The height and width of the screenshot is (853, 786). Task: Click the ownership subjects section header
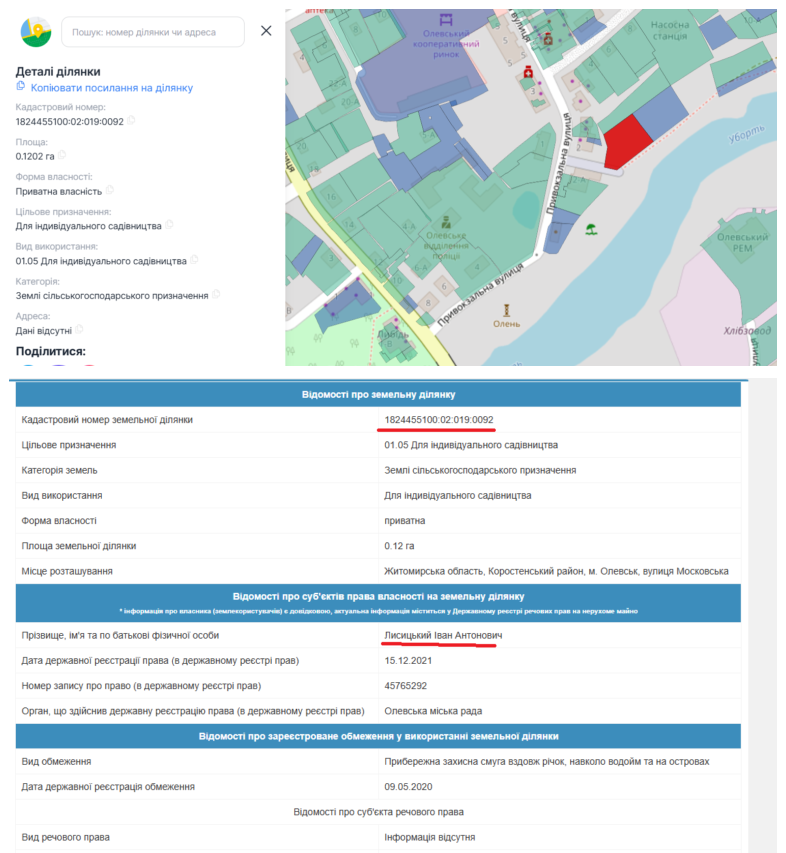pyautogui.click(x=378, y=603)
